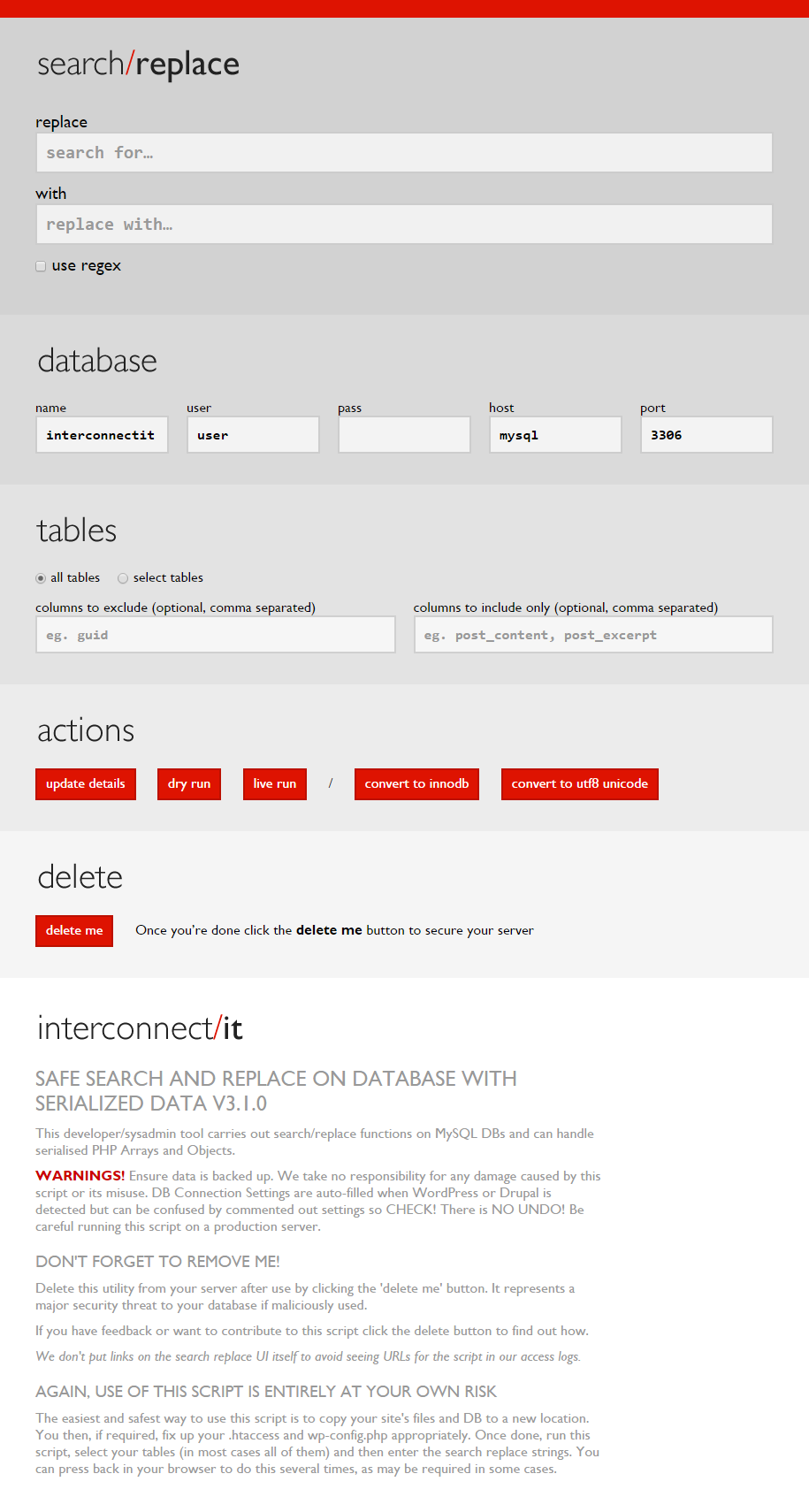The width and height of the screenshot is (809, 1512).
Task: Click the database name field
Action: pos(102,435)
